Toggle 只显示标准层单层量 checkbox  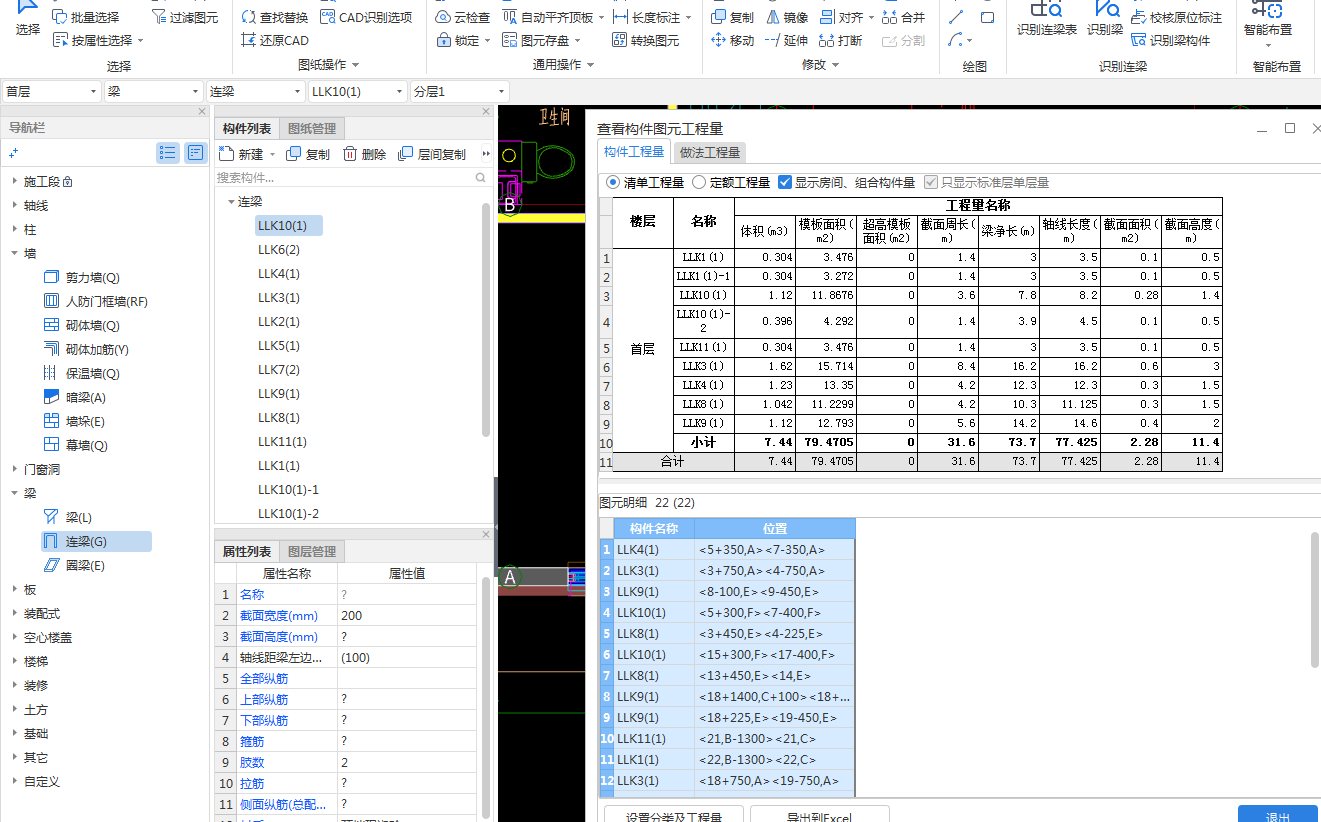[931, 182]
